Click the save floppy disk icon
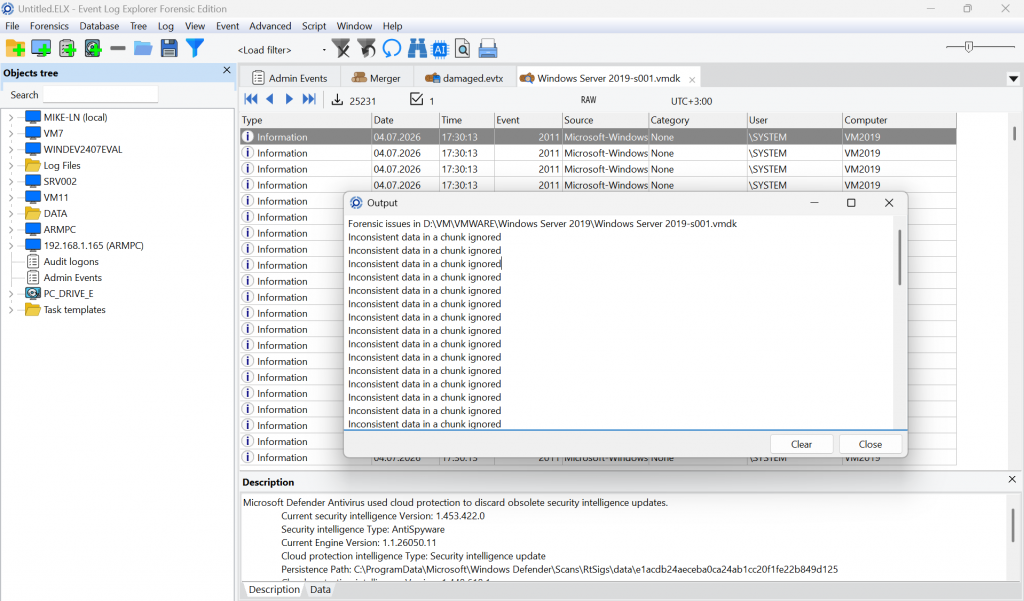The width and height of the screenshot is (1024, 601). [169, 48]
